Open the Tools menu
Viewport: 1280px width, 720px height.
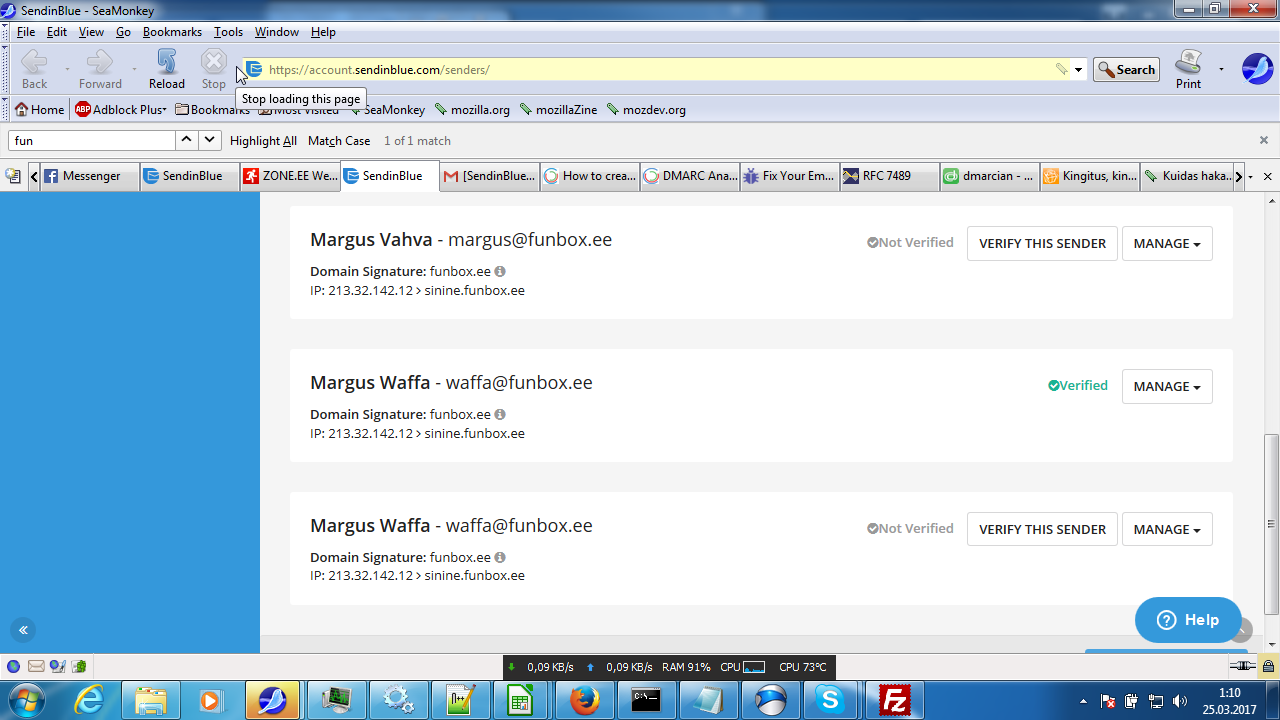tap(228, 32)
